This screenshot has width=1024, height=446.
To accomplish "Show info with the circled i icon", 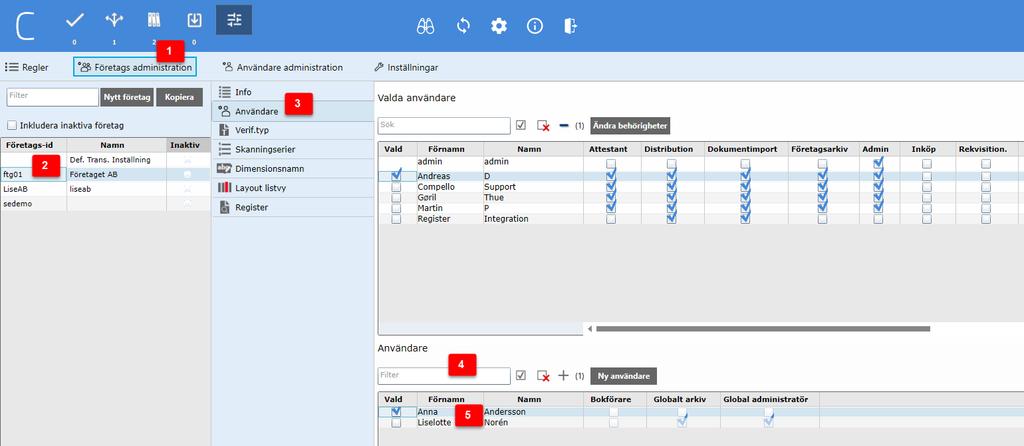I will (x=535, y=26).
